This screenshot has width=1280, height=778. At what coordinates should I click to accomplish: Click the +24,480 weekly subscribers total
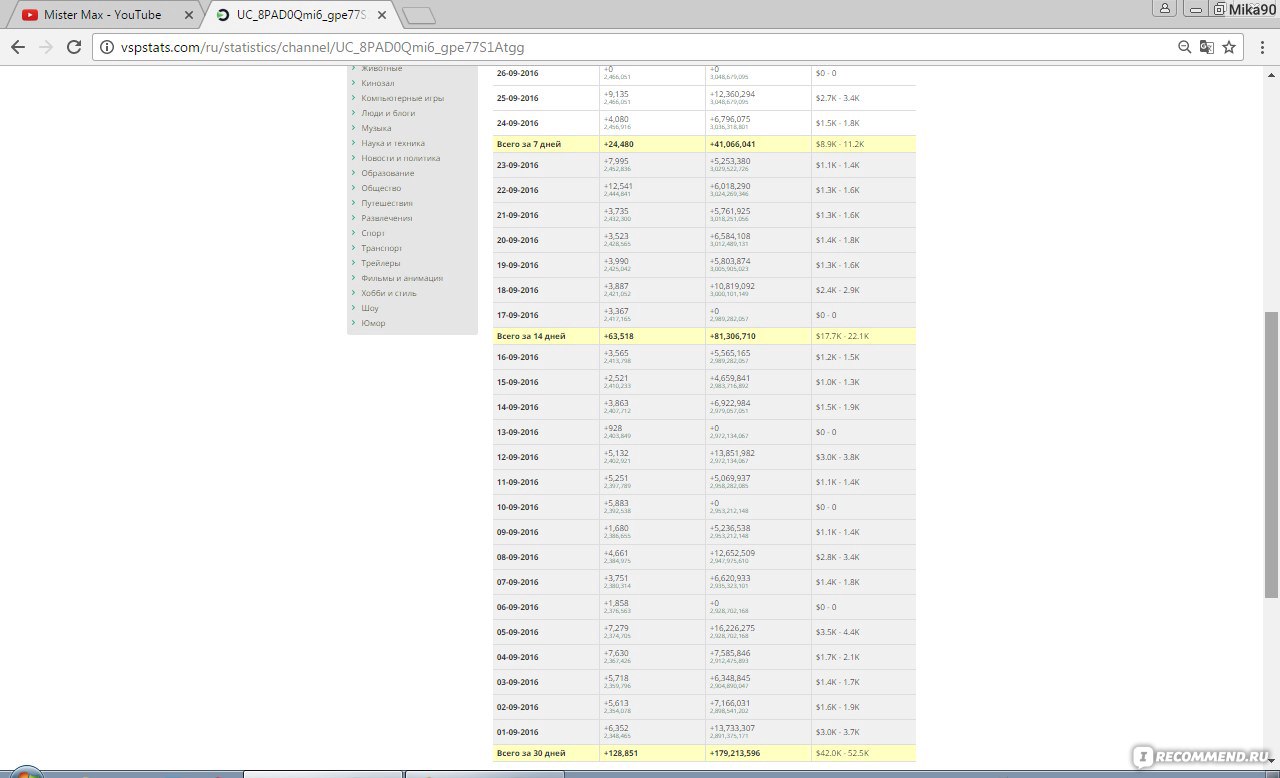pos(619,144)
